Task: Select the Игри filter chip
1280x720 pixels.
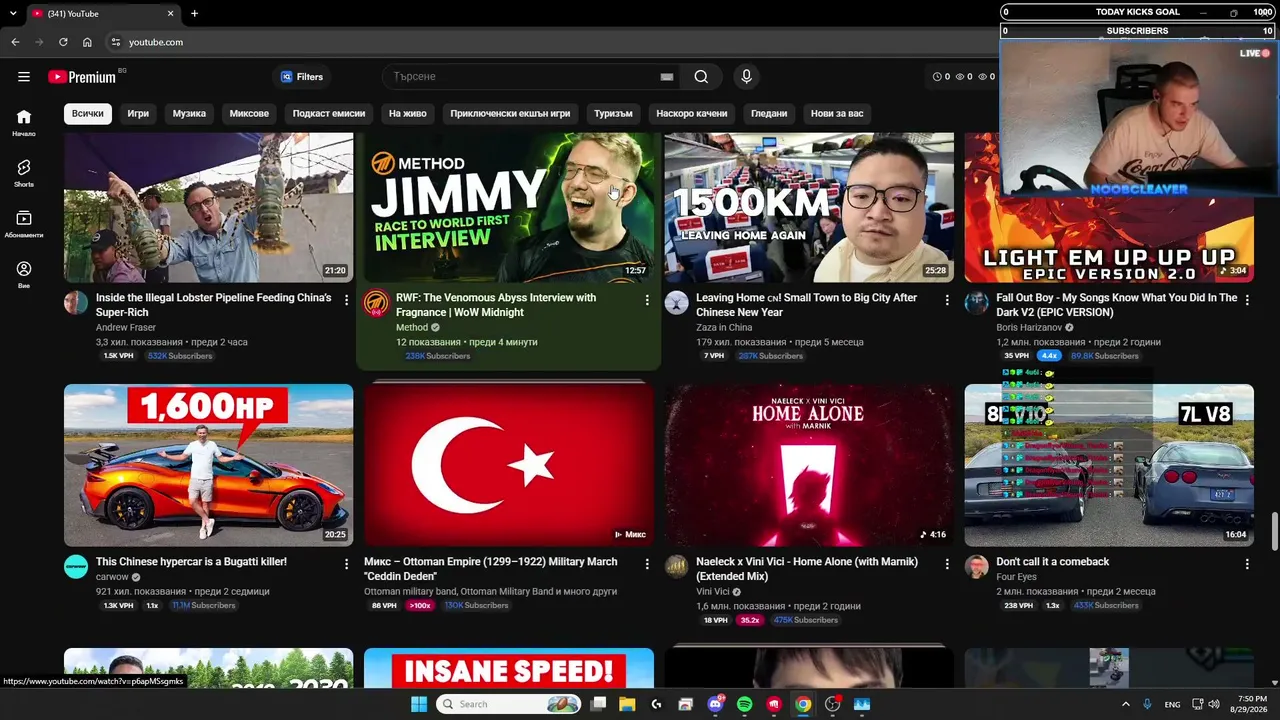Action: click(138, 113)
